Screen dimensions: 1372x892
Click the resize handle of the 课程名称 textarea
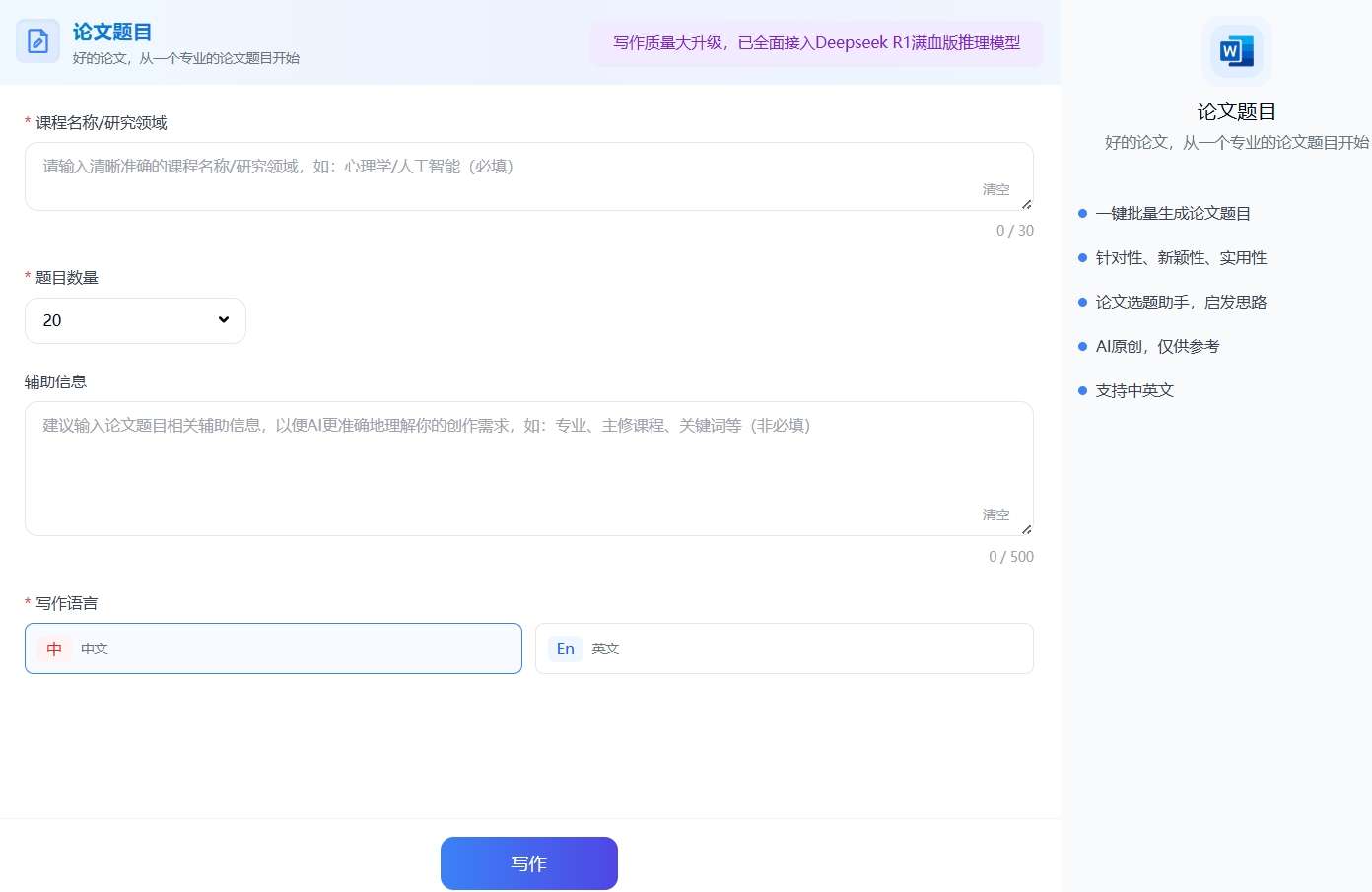point(1027,204)
